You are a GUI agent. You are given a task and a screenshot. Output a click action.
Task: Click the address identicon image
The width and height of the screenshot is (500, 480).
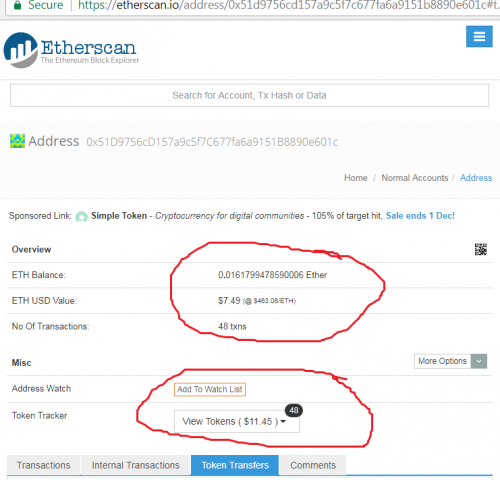[17, 141]
